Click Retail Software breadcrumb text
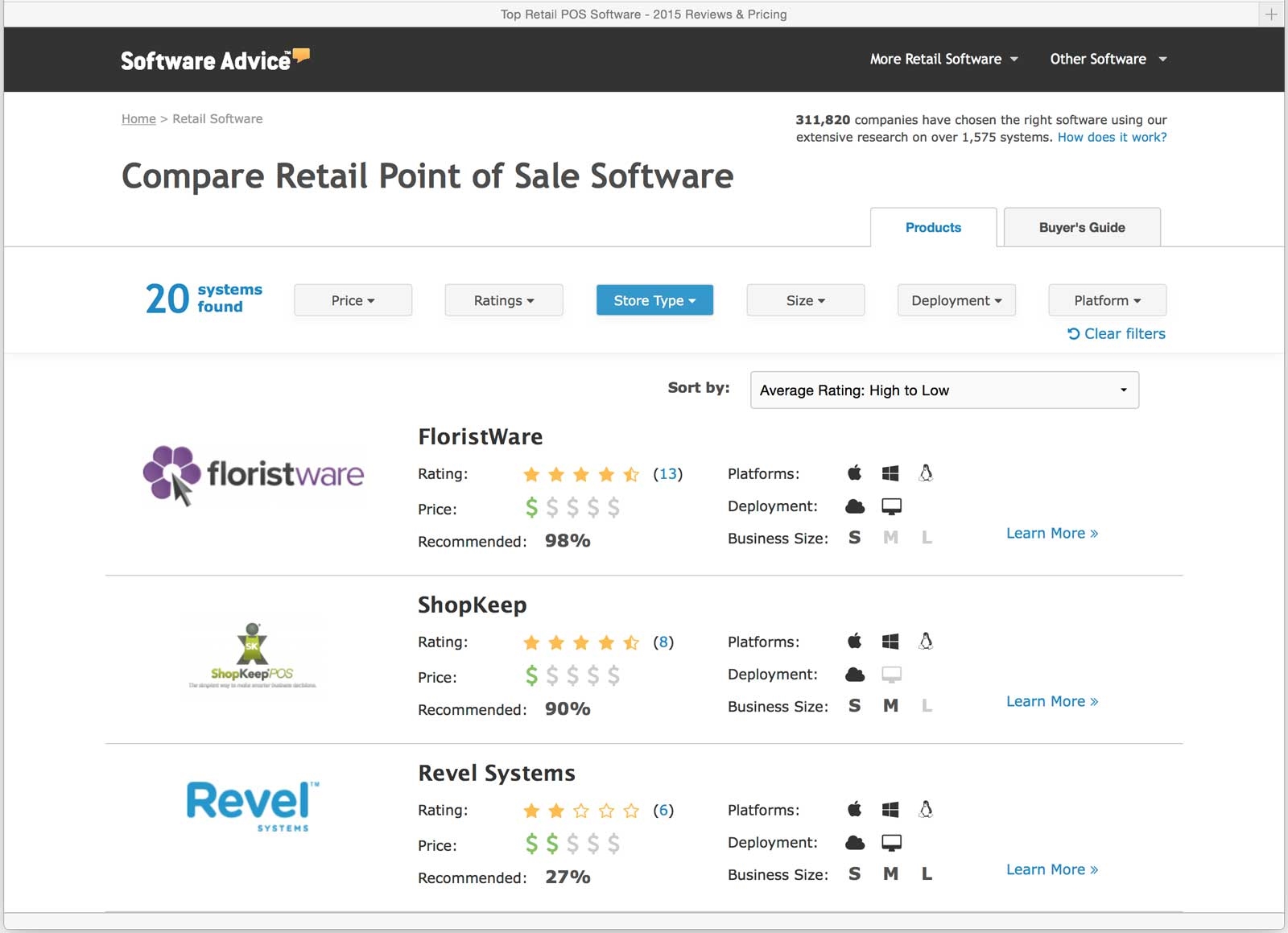The height and width of the screenshot is (933, 1288). [x=217, y=118]
